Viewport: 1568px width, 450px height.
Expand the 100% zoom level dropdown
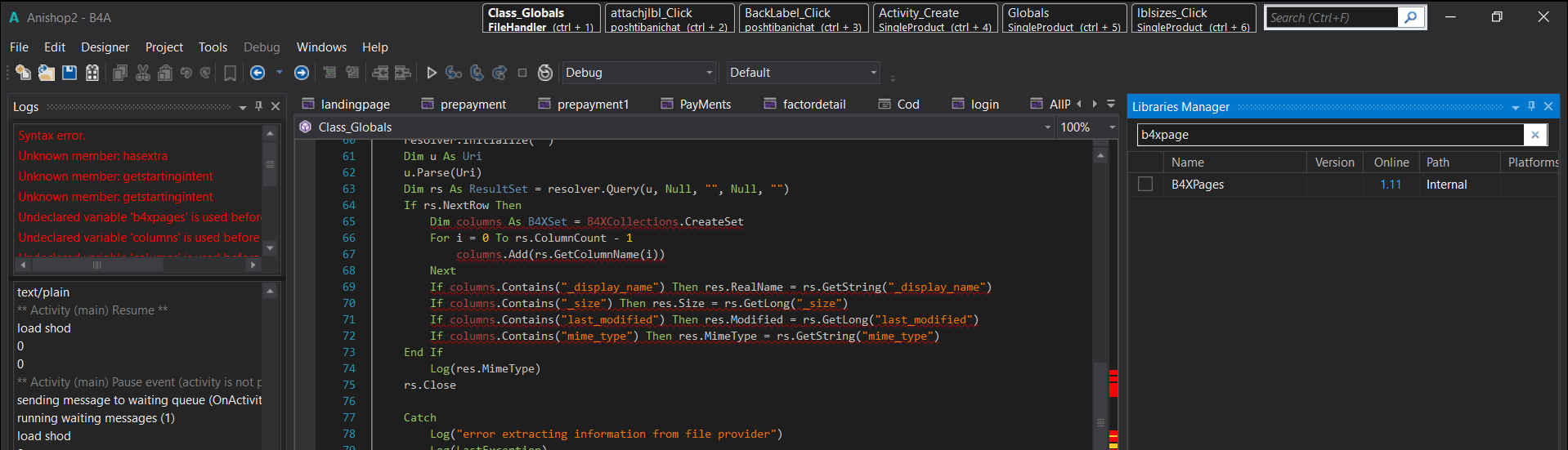click(1112, 127)
